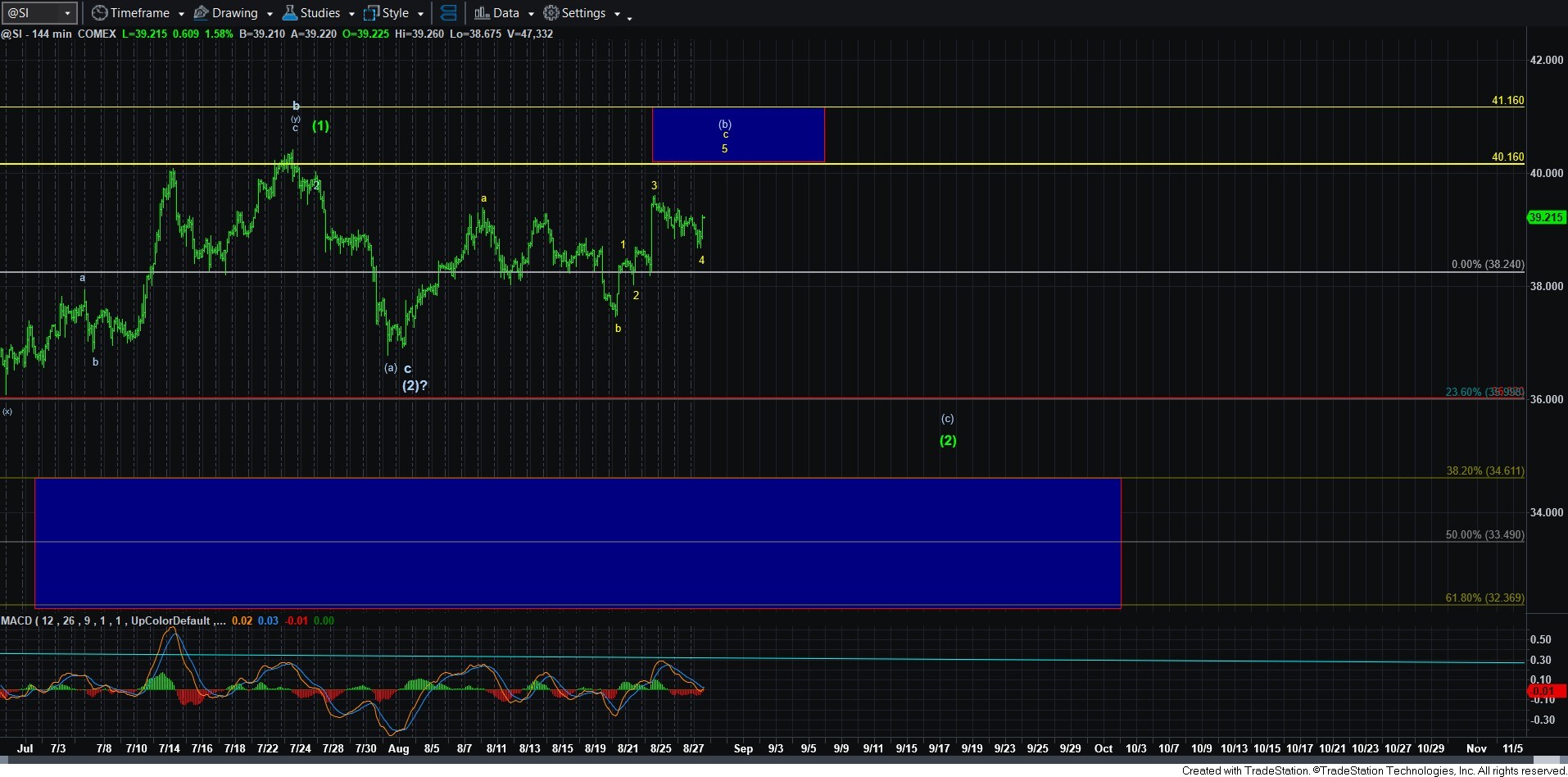Viewport: 1568px width, 777px height.
Task: Click the red 0.01 MACD value tag
Action: click(1547, 692)
